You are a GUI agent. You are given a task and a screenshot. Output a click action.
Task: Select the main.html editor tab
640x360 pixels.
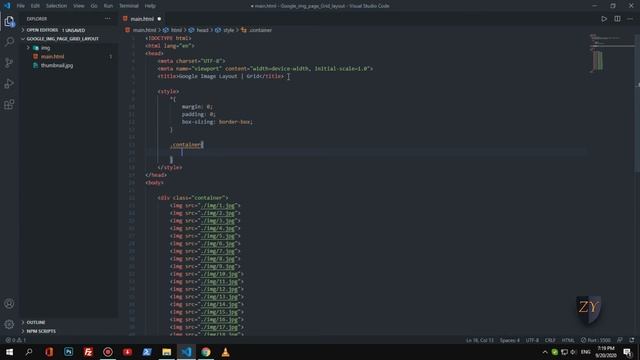click(x=142, y=19)
